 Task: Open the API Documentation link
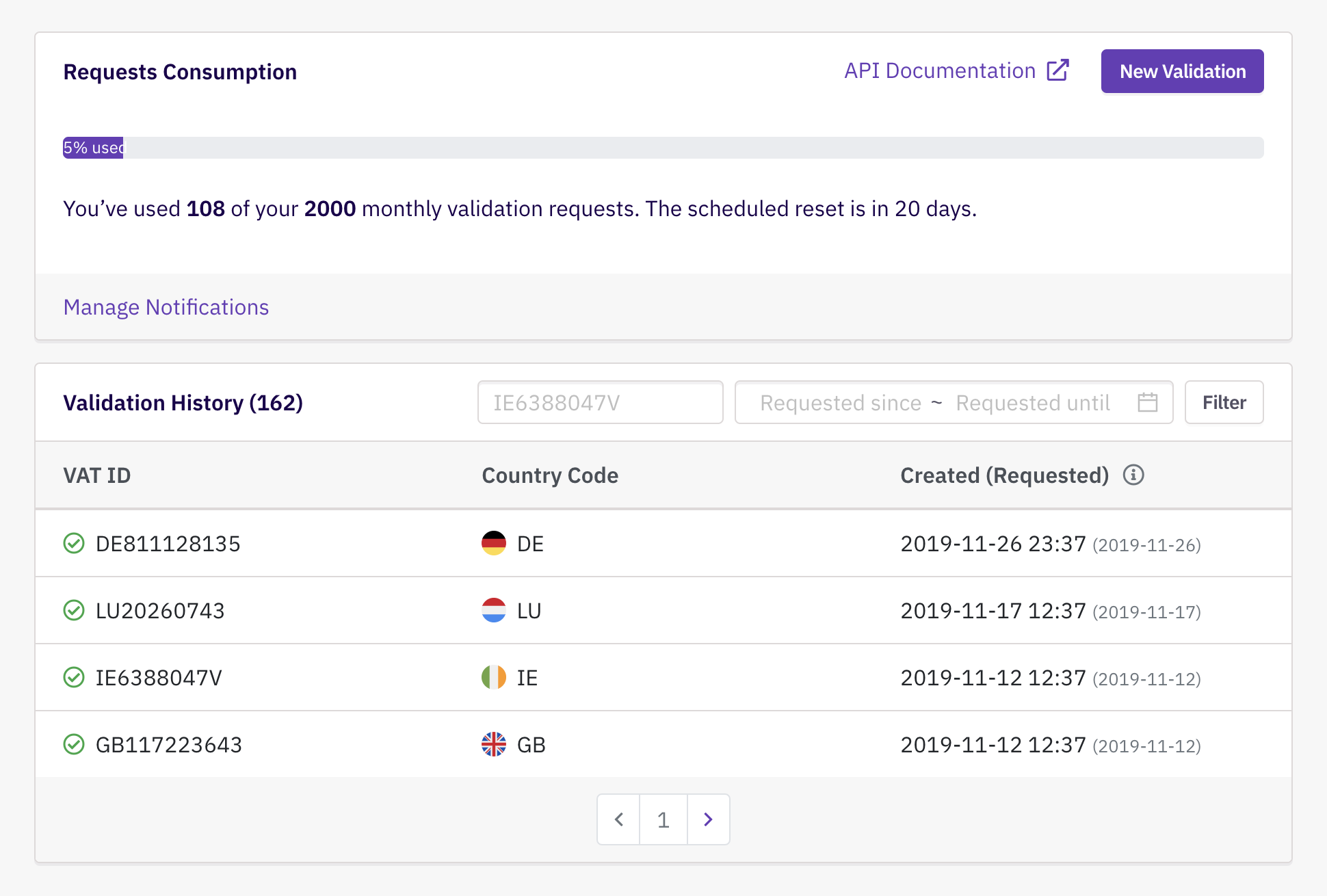[940, 70]
